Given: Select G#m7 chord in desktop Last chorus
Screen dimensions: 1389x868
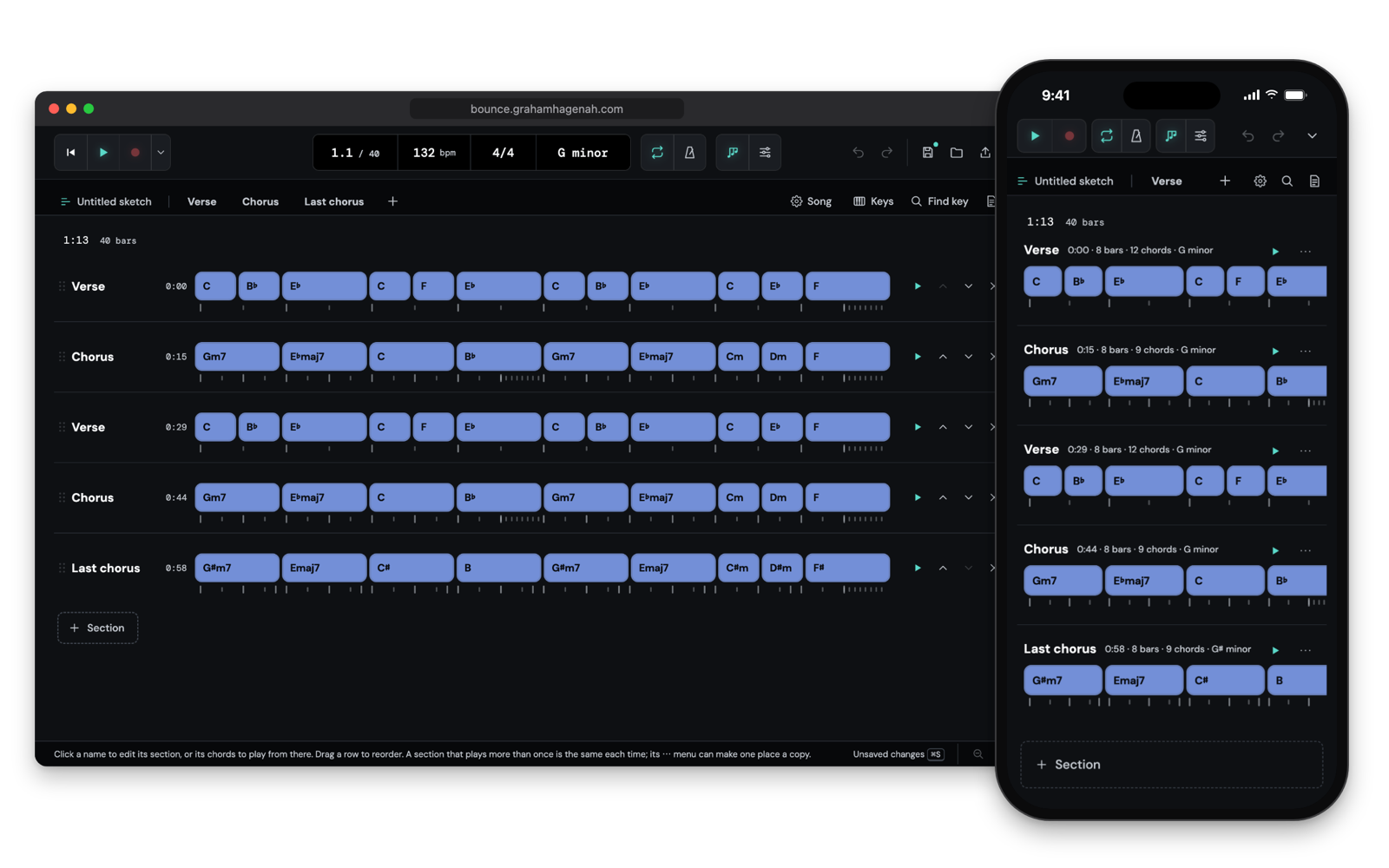Looking at the screenshot, I should click(x=237, y=568).
